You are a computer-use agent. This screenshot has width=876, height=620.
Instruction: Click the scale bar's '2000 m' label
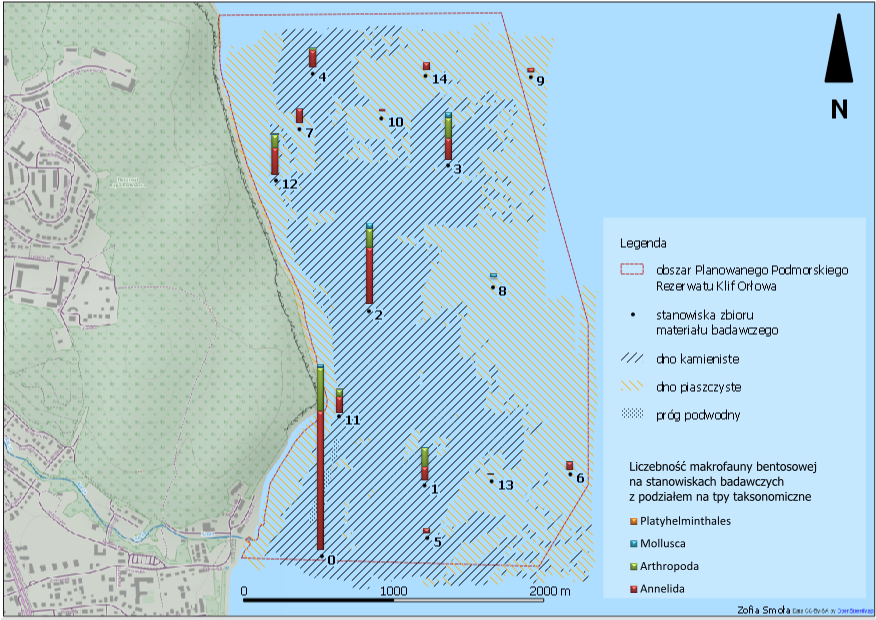pyautogui.click(x=550, y=591)
